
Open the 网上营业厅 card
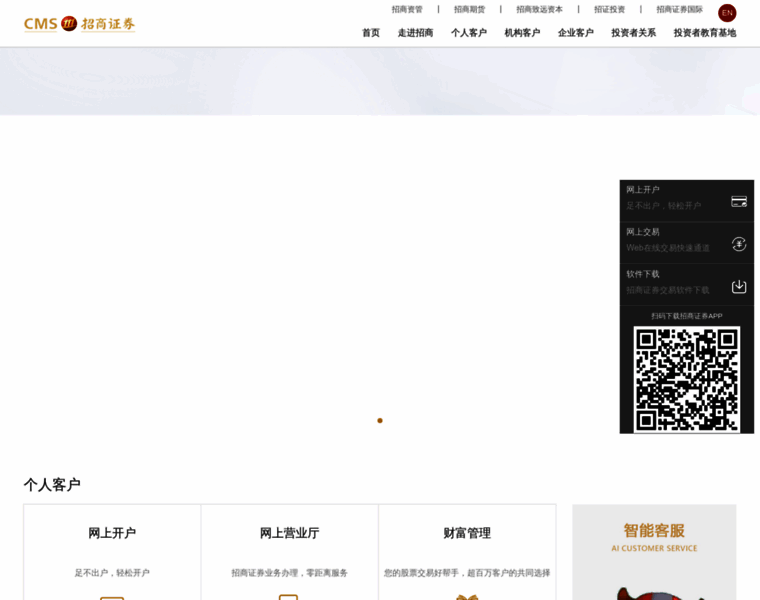click(x=289, y=552)
